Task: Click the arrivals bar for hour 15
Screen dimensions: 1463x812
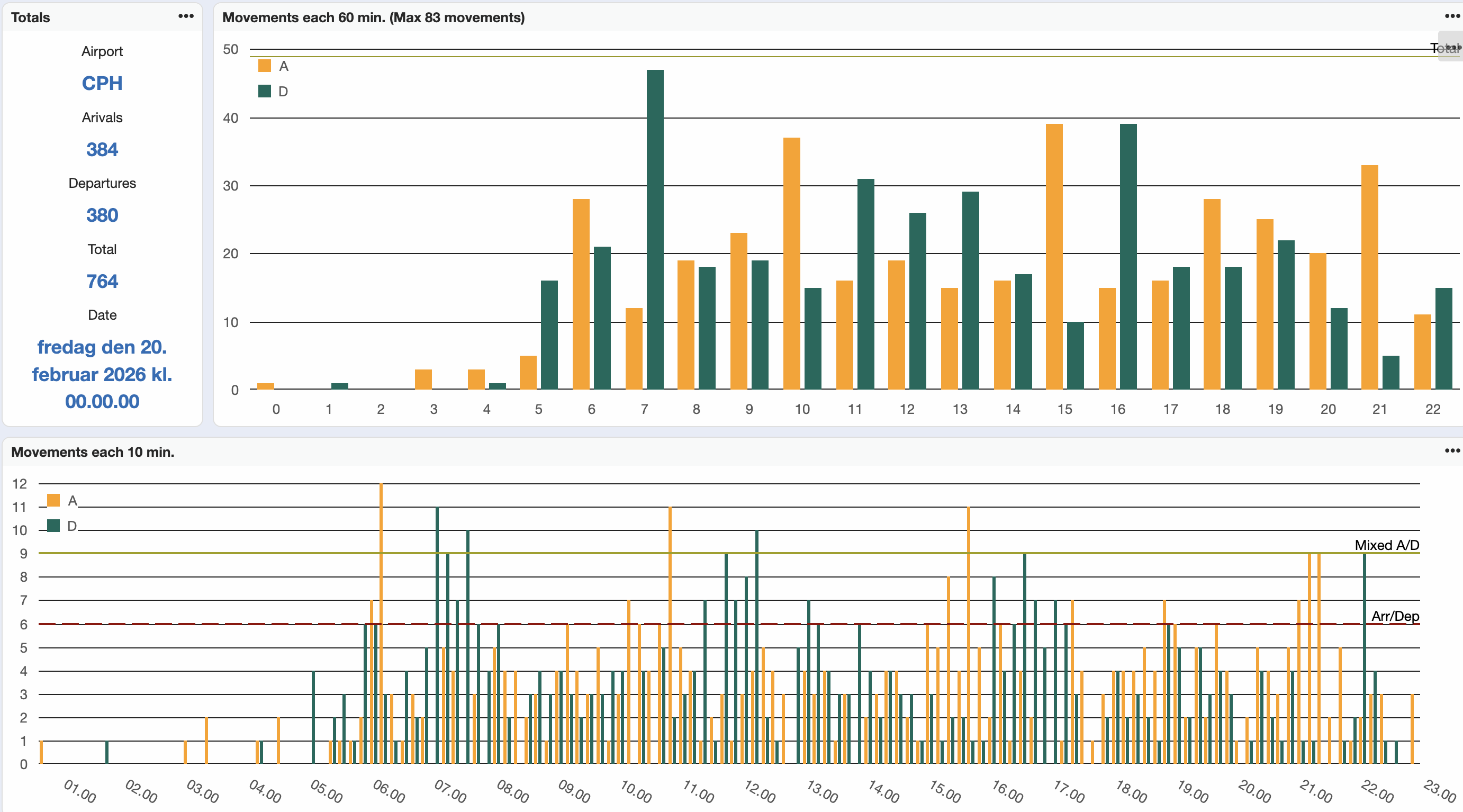Action: [x=1054, y=257]
